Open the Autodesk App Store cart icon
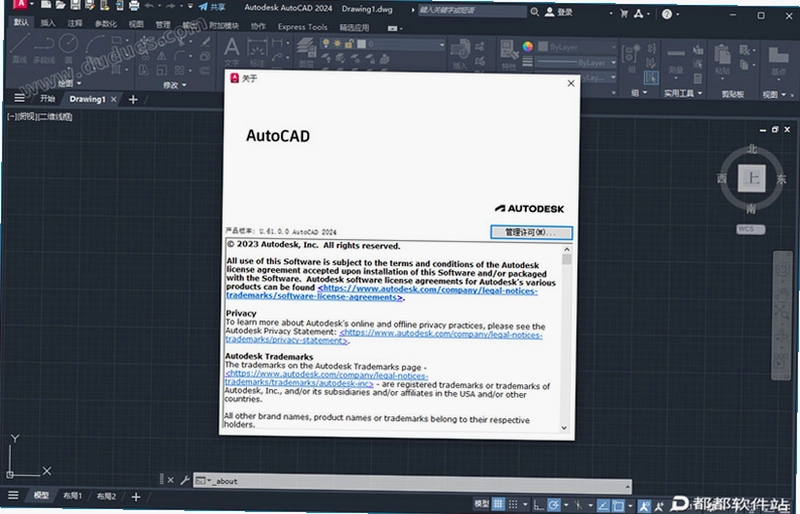 [x=623, y=14]
